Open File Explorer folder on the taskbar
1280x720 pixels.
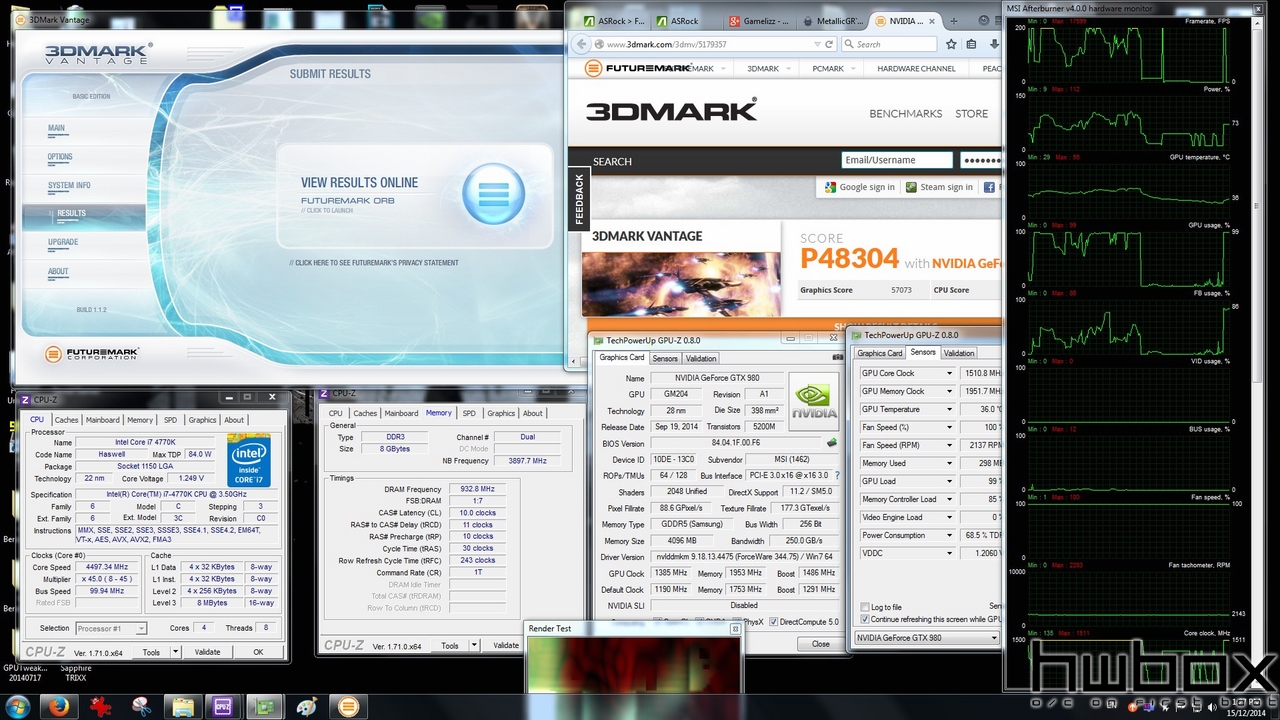(x=183, y=707)
